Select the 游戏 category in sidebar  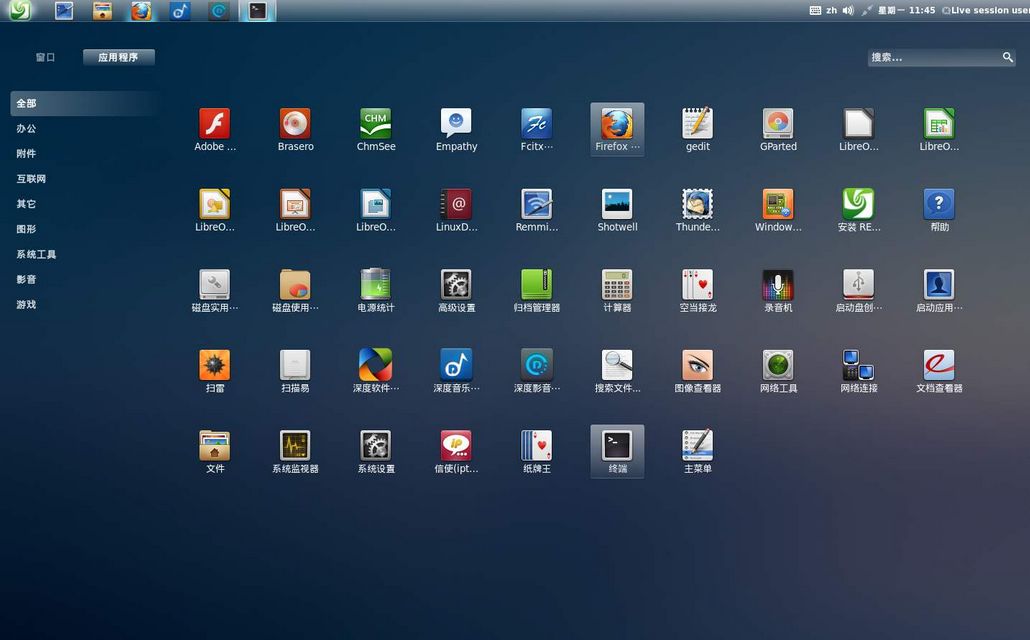[26, 305]
